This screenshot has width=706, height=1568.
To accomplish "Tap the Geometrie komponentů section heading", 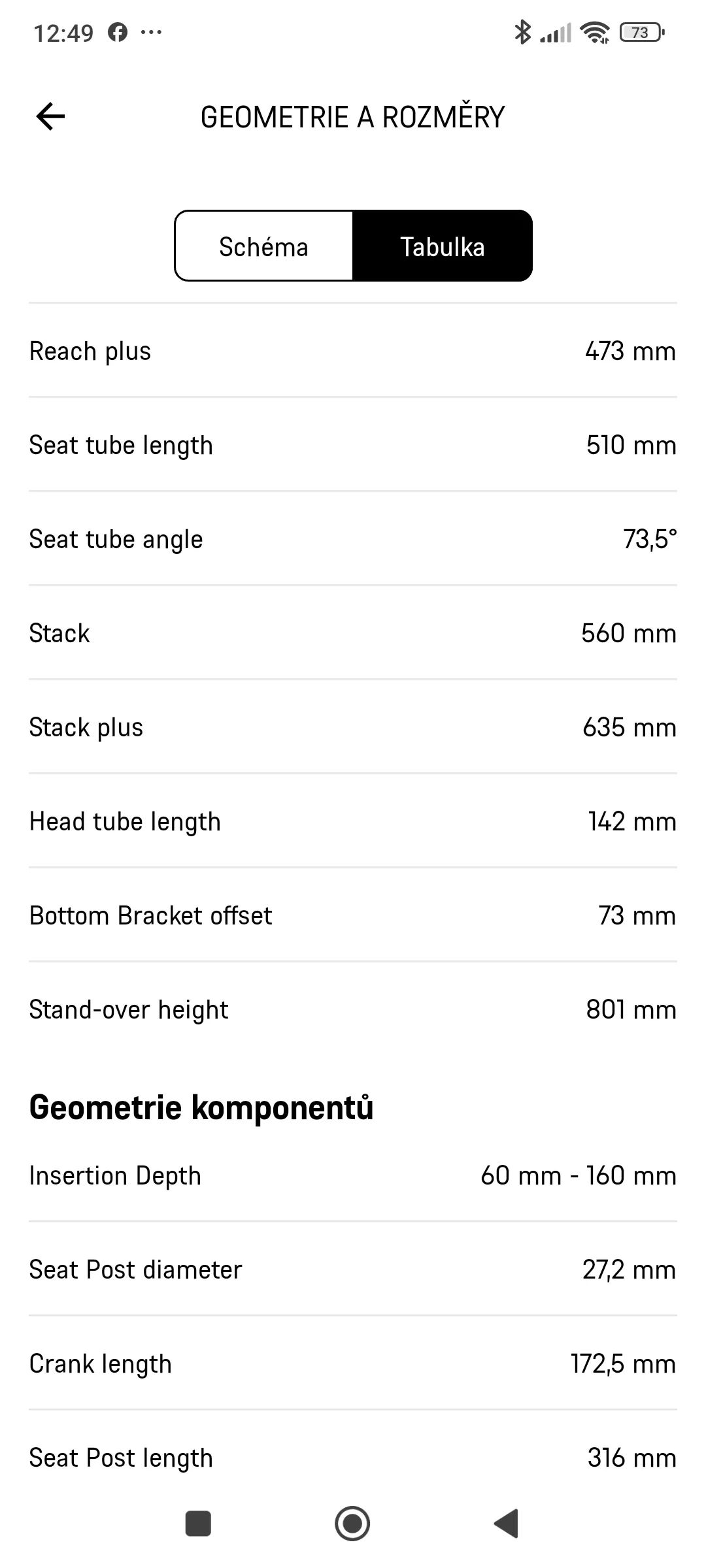I will click(x=201, y=1107).
